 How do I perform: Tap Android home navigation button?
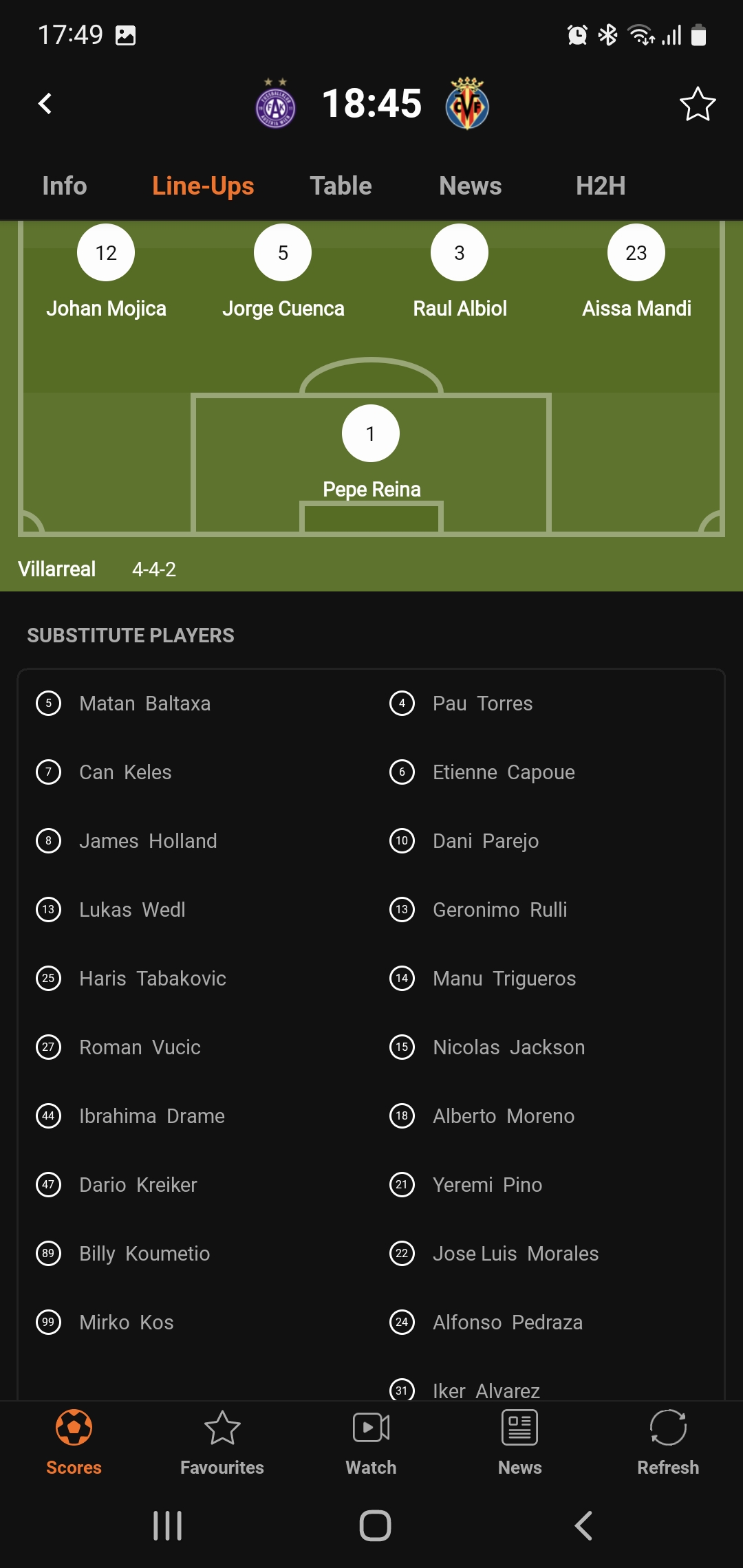[375, 1525]
